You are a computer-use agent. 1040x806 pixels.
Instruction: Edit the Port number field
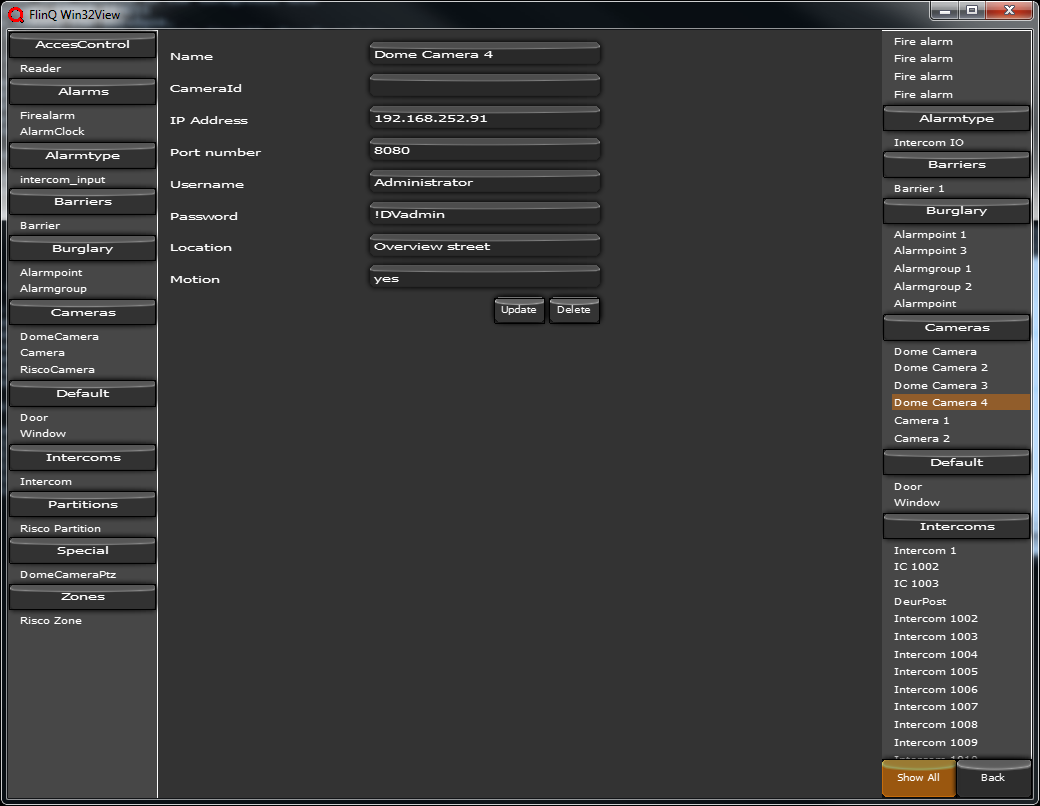485,150
